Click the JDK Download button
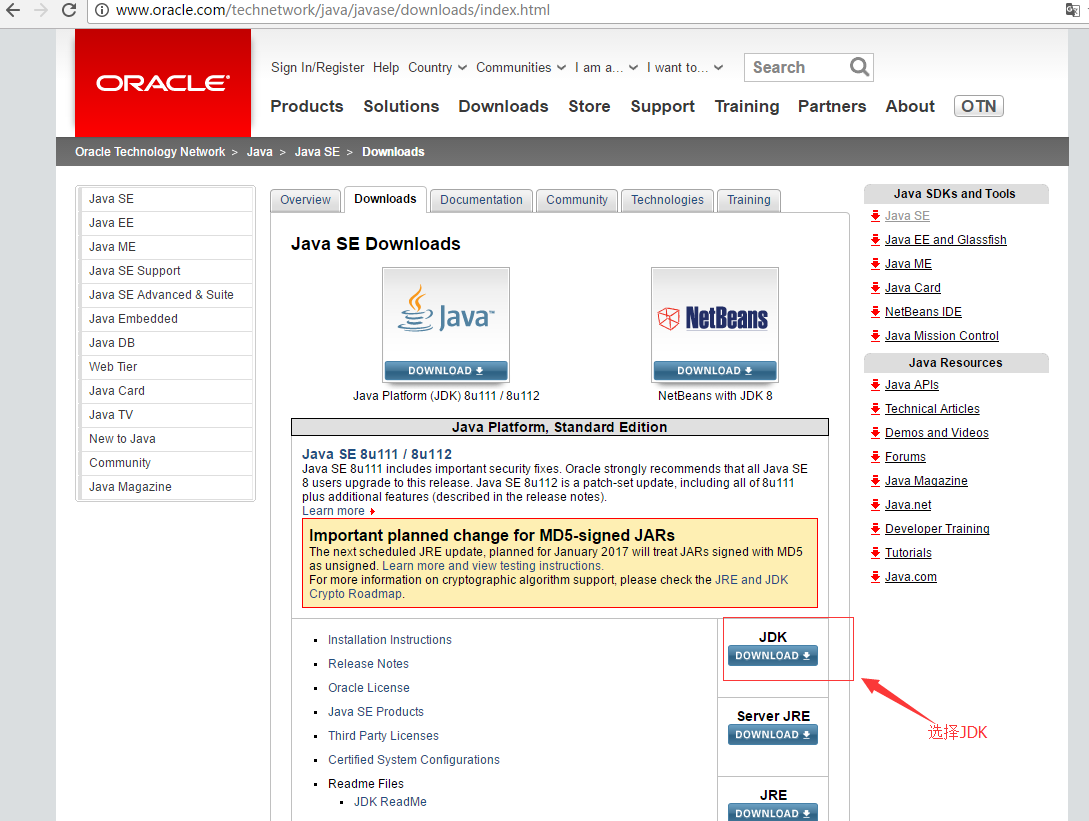1089x821 pixels. pyautogui.click(x=773, y=656)
